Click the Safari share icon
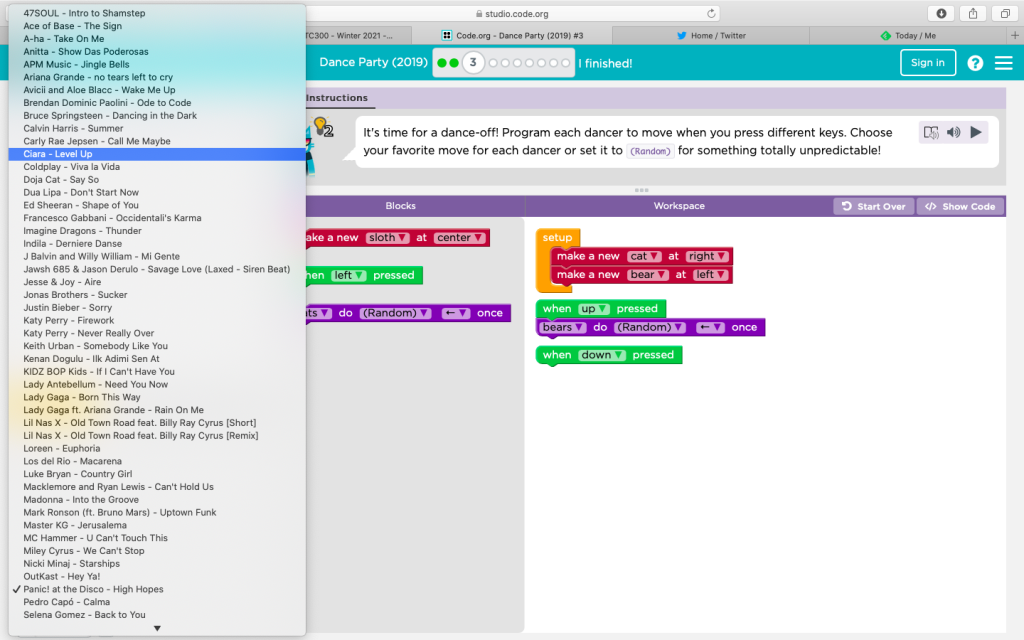This screenshot has height=640, width=1024. (x=973, y=13)
